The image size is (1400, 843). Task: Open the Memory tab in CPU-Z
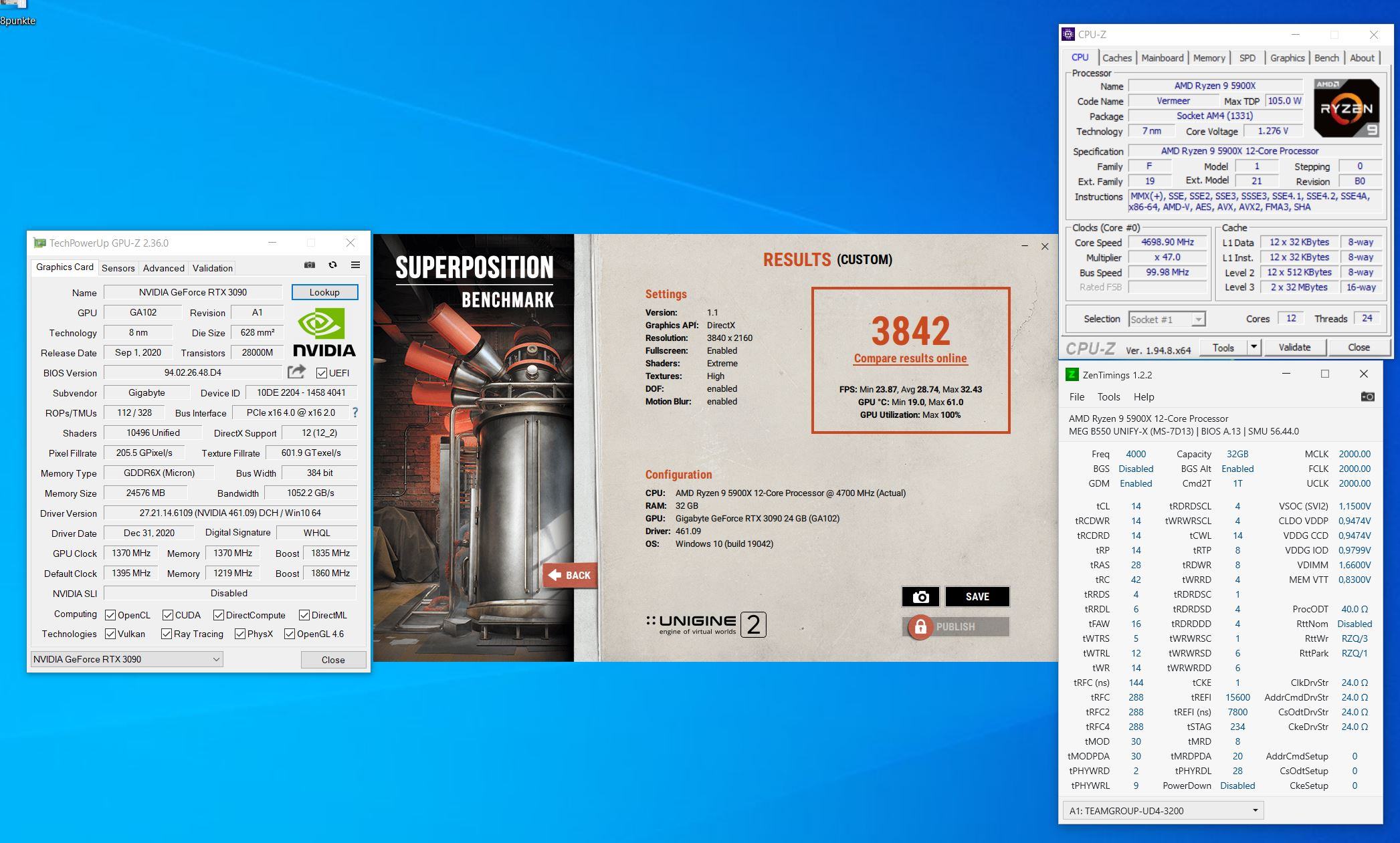(1209, 58)
